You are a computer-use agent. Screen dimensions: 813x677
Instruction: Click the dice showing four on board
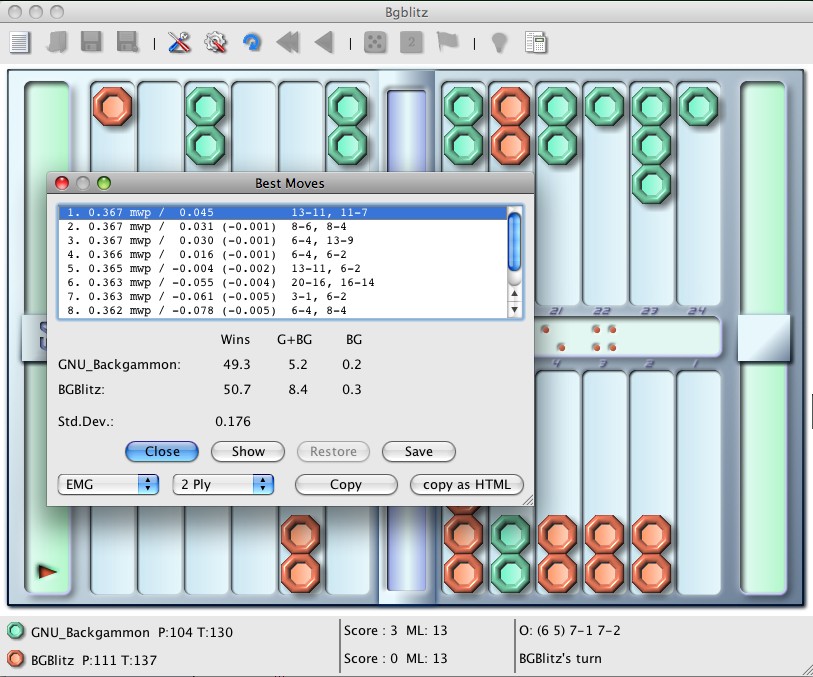click(604, 338)
